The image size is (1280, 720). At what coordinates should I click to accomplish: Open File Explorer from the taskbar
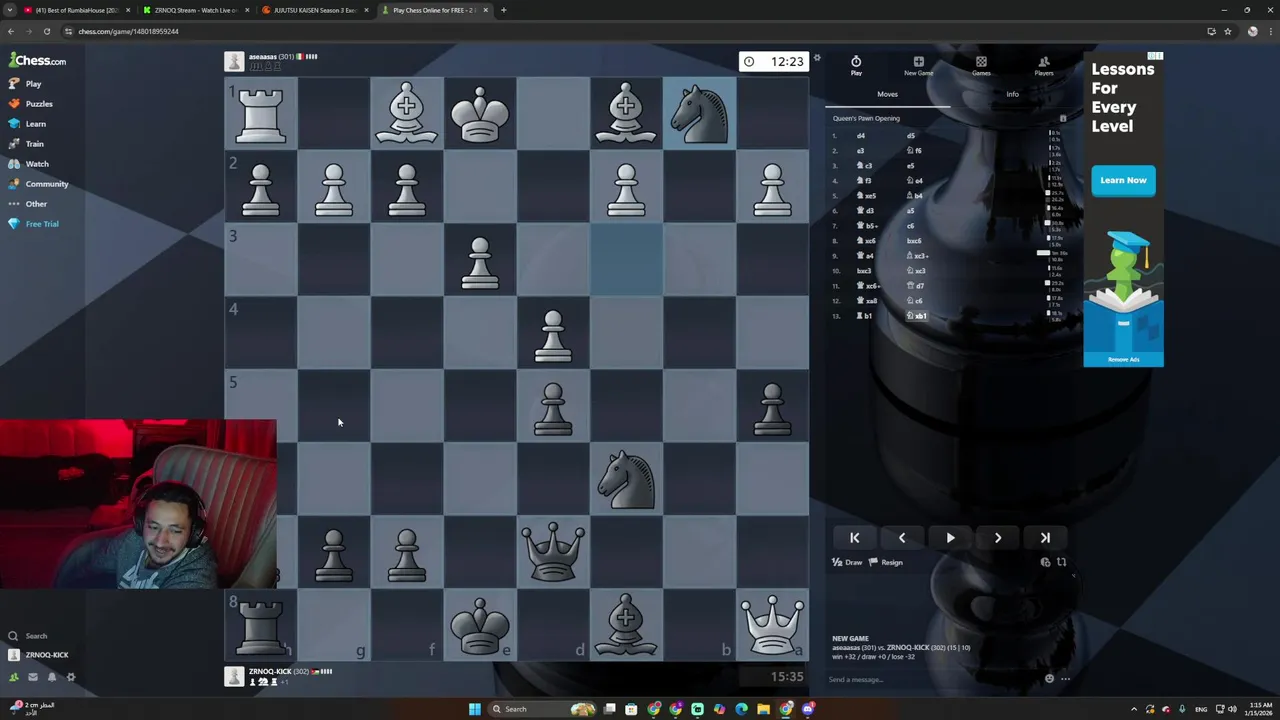coord(763,709)
